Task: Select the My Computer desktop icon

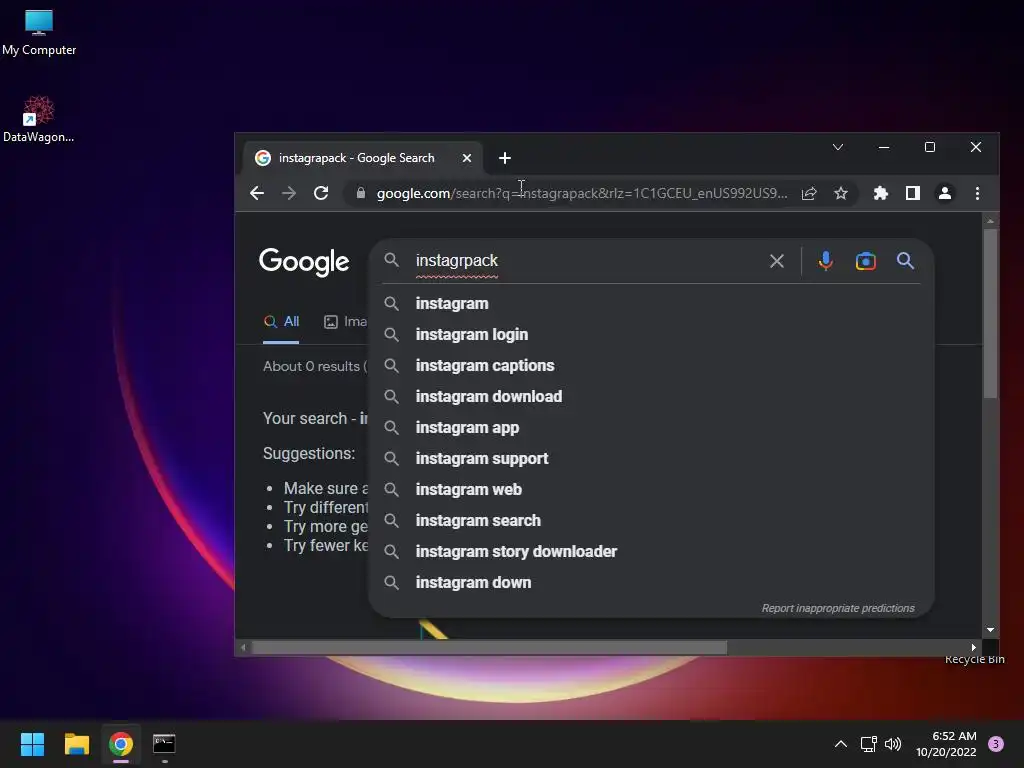Action: click(x=39, y=33)
